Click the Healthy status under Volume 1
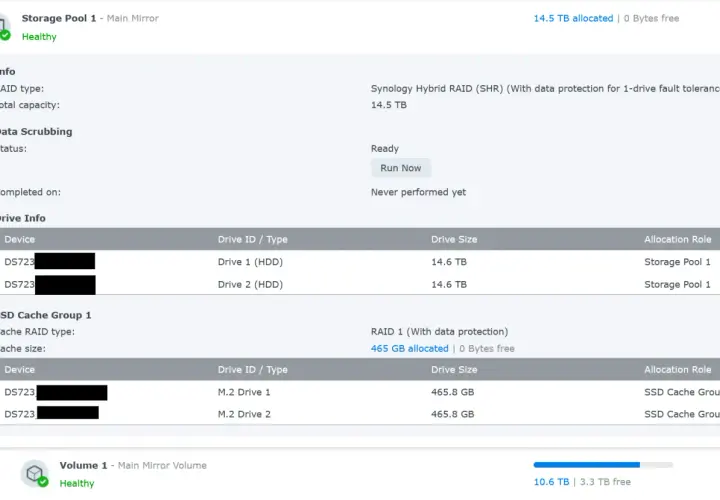Viewport: 720px width, 500px height. coord(77,483)
